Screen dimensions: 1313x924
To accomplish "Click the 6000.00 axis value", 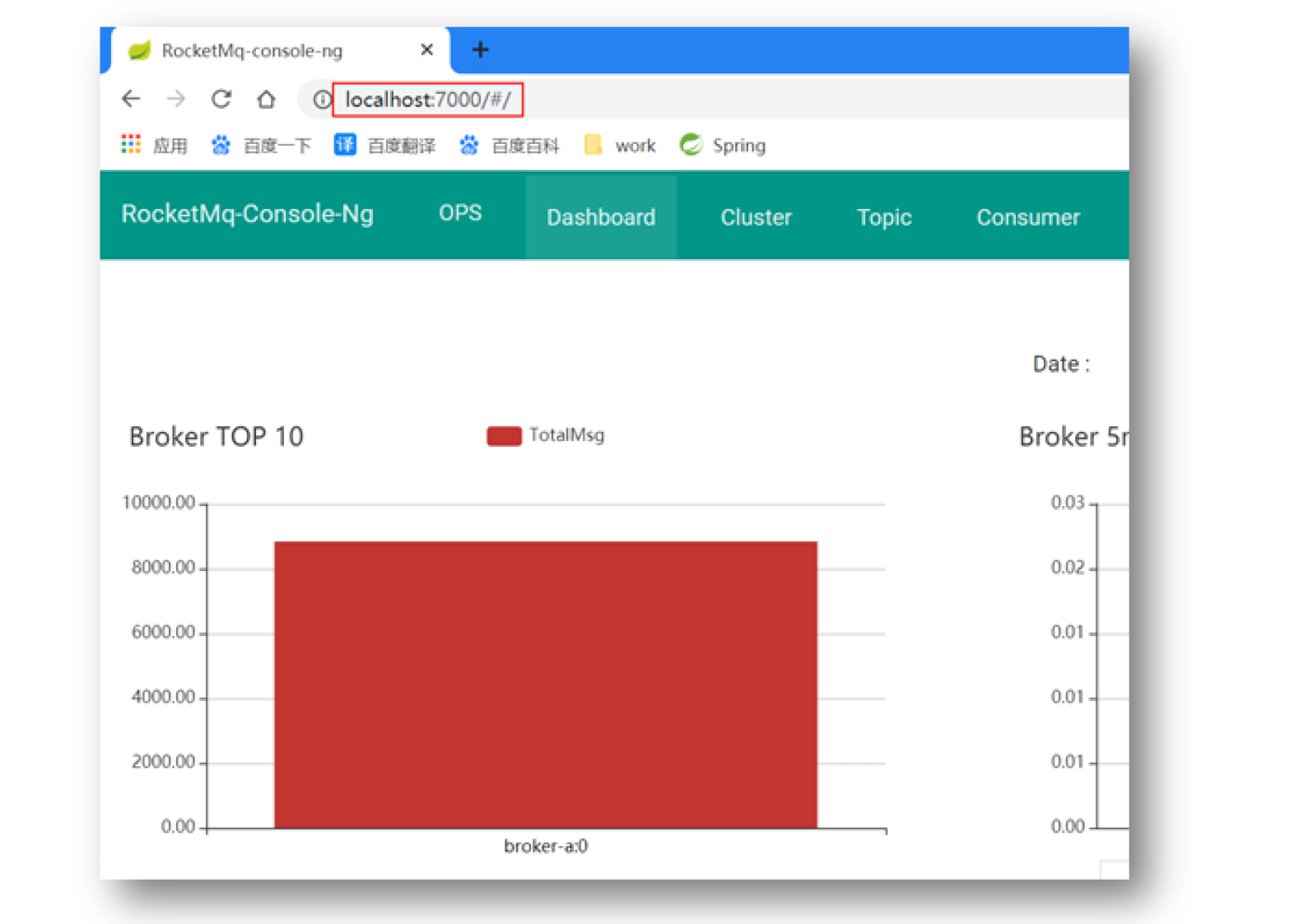I will click(x=164, y=632).
